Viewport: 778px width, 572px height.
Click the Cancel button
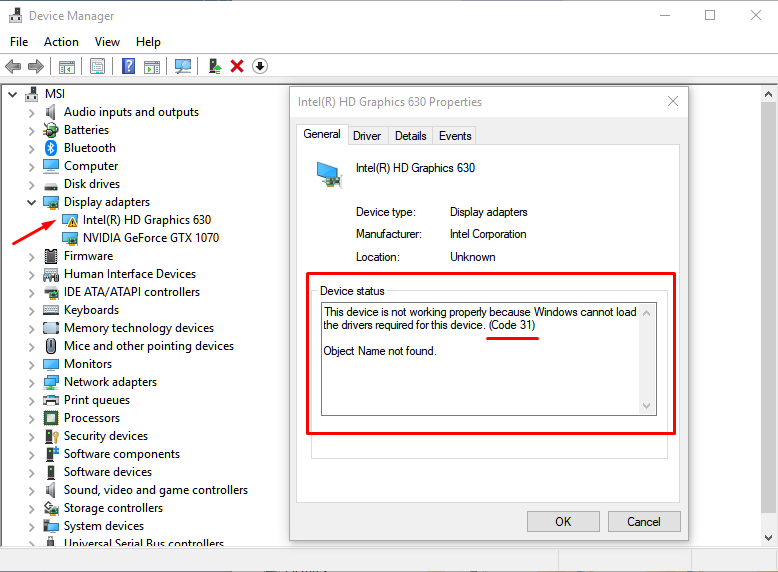(x=644, y=521)
